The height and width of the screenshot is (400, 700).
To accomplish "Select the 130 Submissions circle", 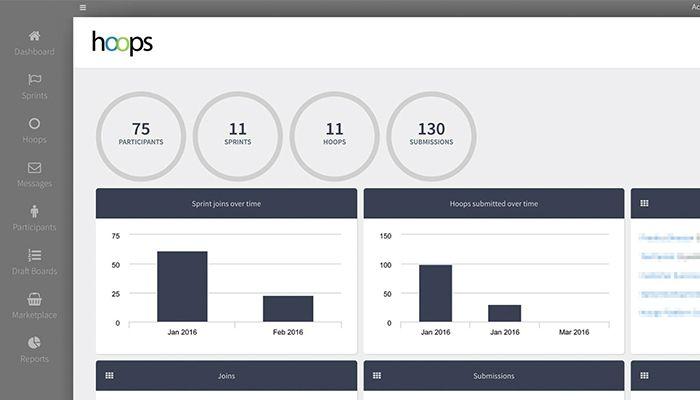I will tap(431, 136).
